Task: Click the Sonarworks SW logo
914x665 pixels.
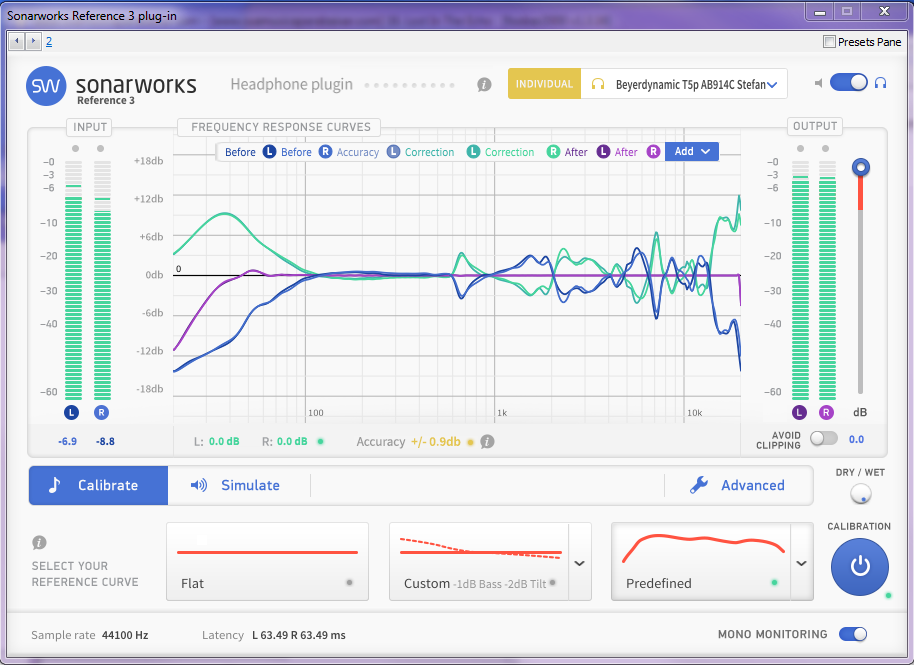Action: point(46,86)
